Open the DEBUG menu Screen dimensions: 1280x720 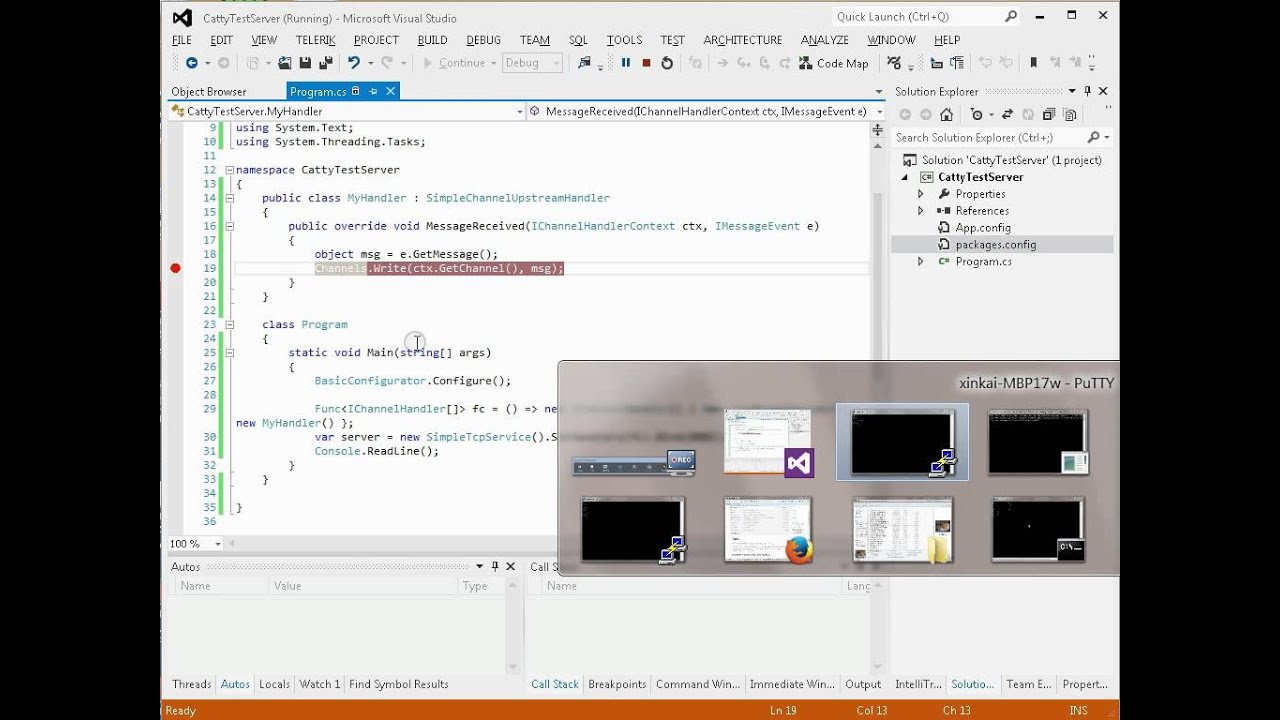pos(483,40)
